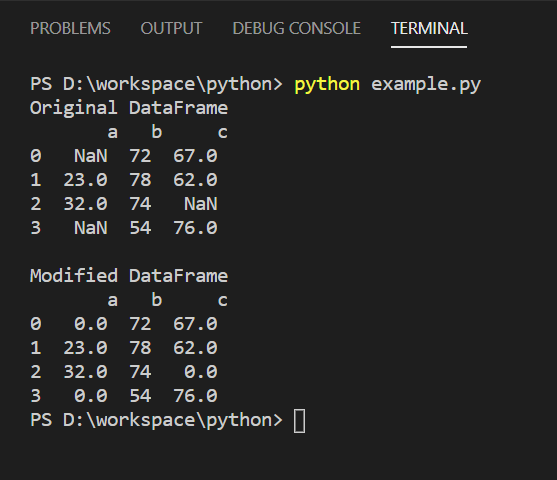The height and width of the screenshot is (480, 557).
Task: Switch to the PROBLEMS tab
Action: coord(70,28)
